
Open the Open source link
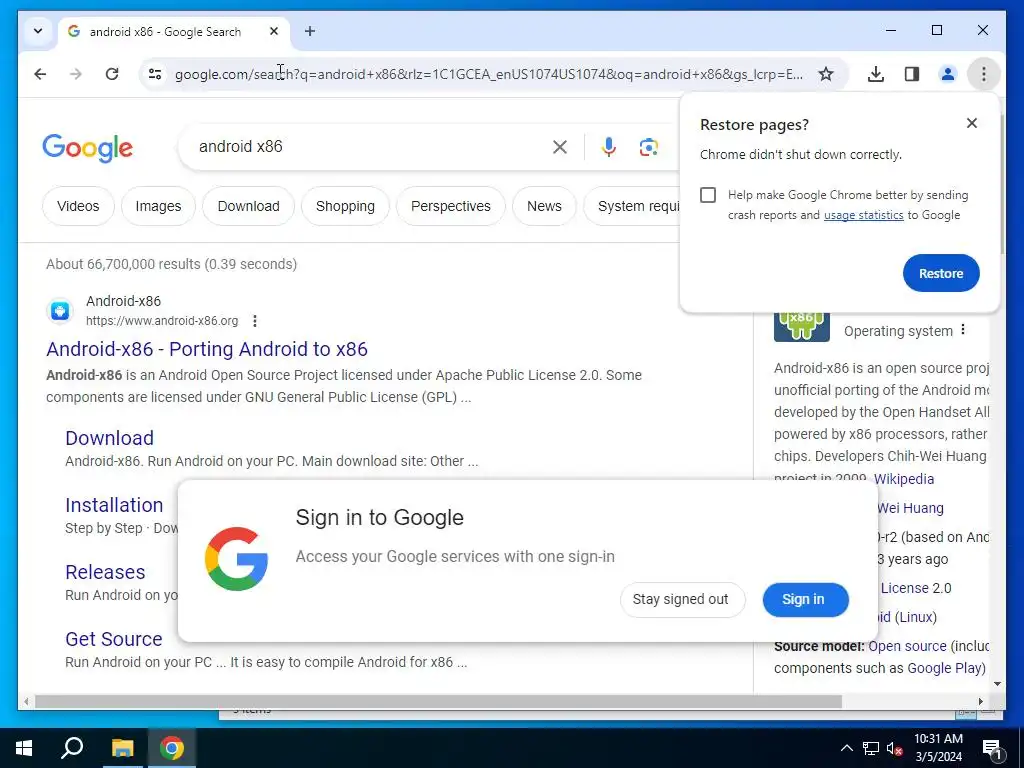[x=907, y=646]
